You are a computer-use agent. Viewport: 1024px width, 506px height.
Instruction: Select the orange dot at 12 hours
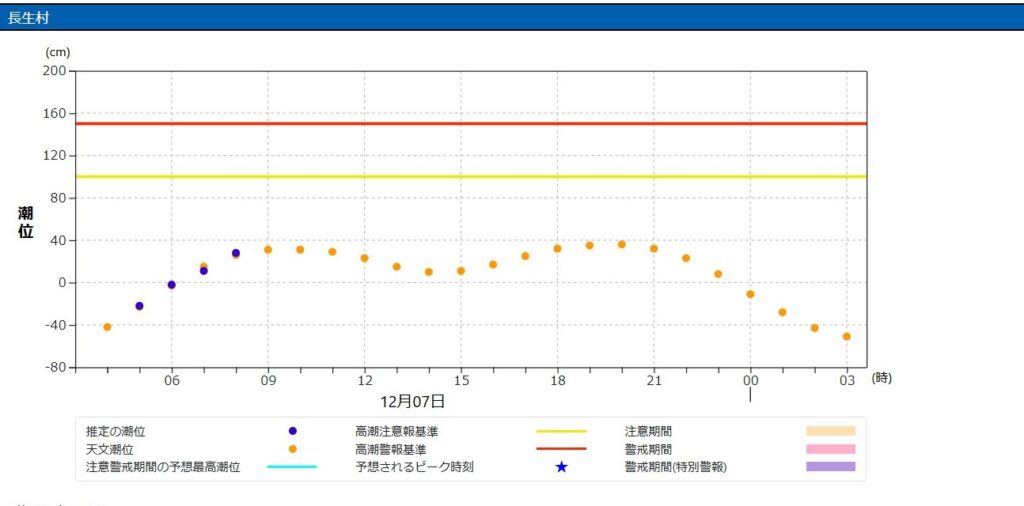click(x=364, y=258)
